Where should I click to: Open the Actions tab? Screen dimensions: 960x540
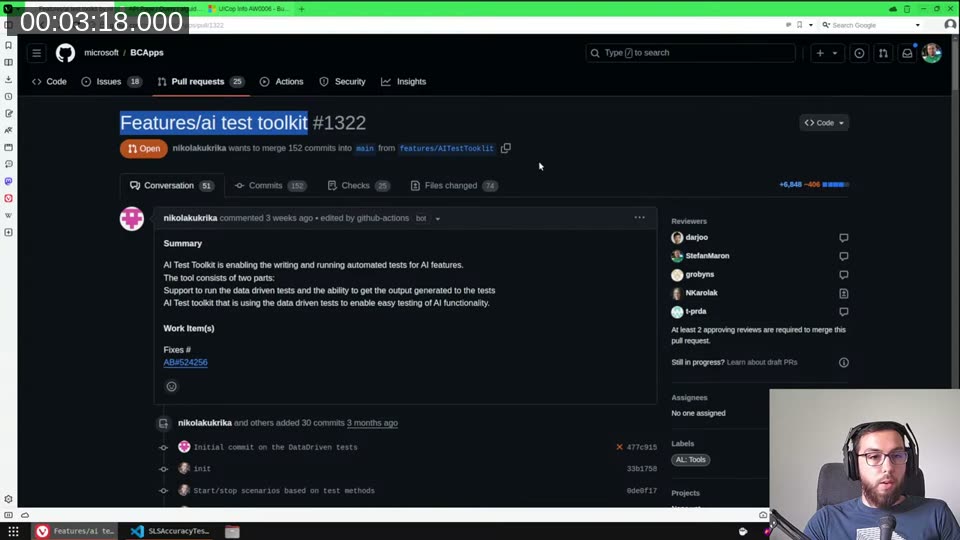point(282,81)
